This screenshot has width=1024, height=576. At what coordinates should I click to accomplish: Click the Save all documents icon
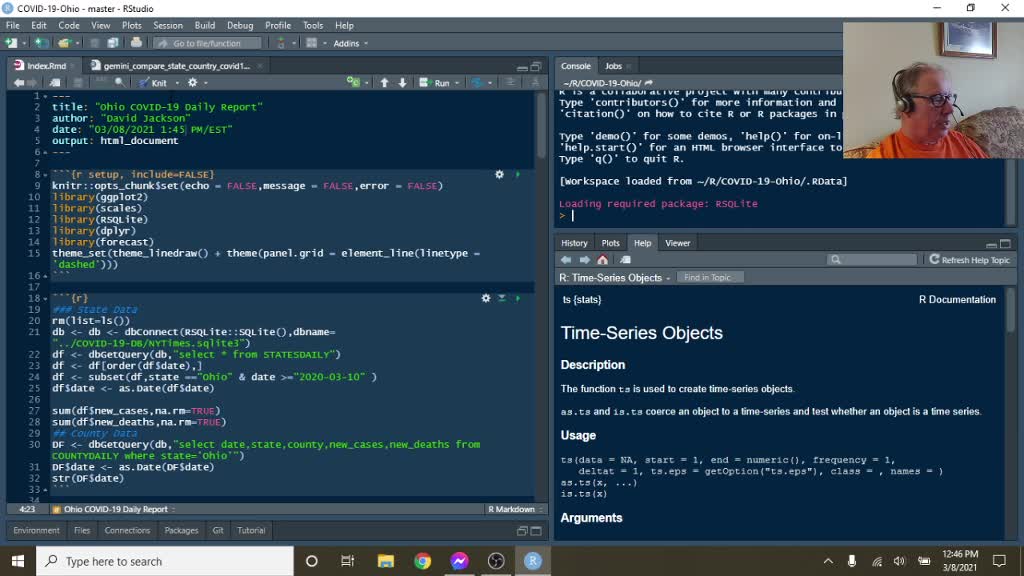[x=113, y=43]
